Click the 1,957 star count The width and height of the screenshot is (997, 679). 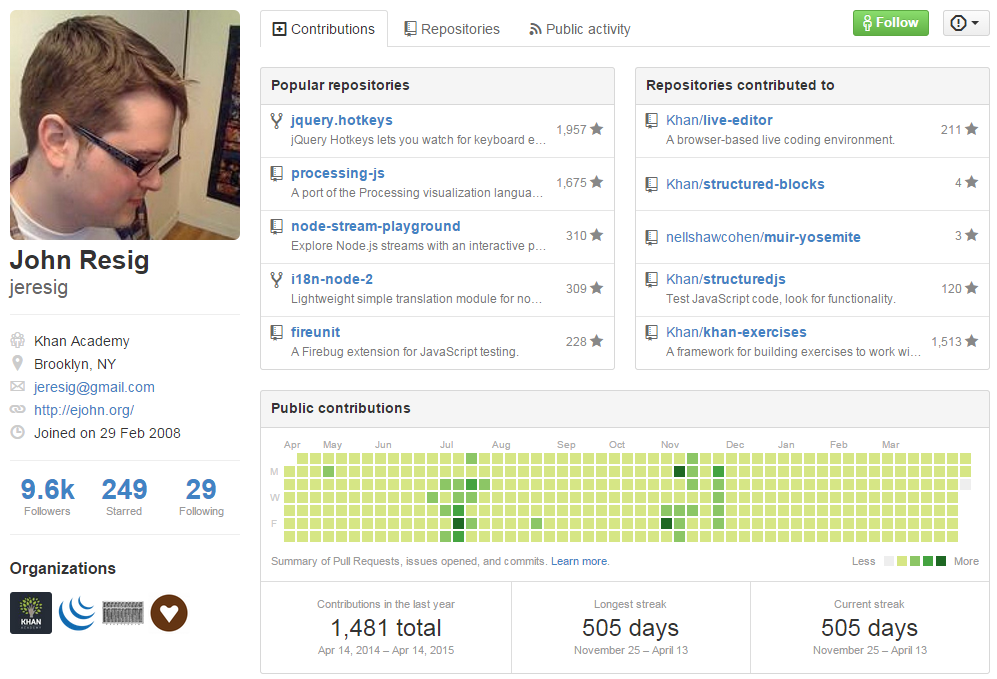coord(571,130)
